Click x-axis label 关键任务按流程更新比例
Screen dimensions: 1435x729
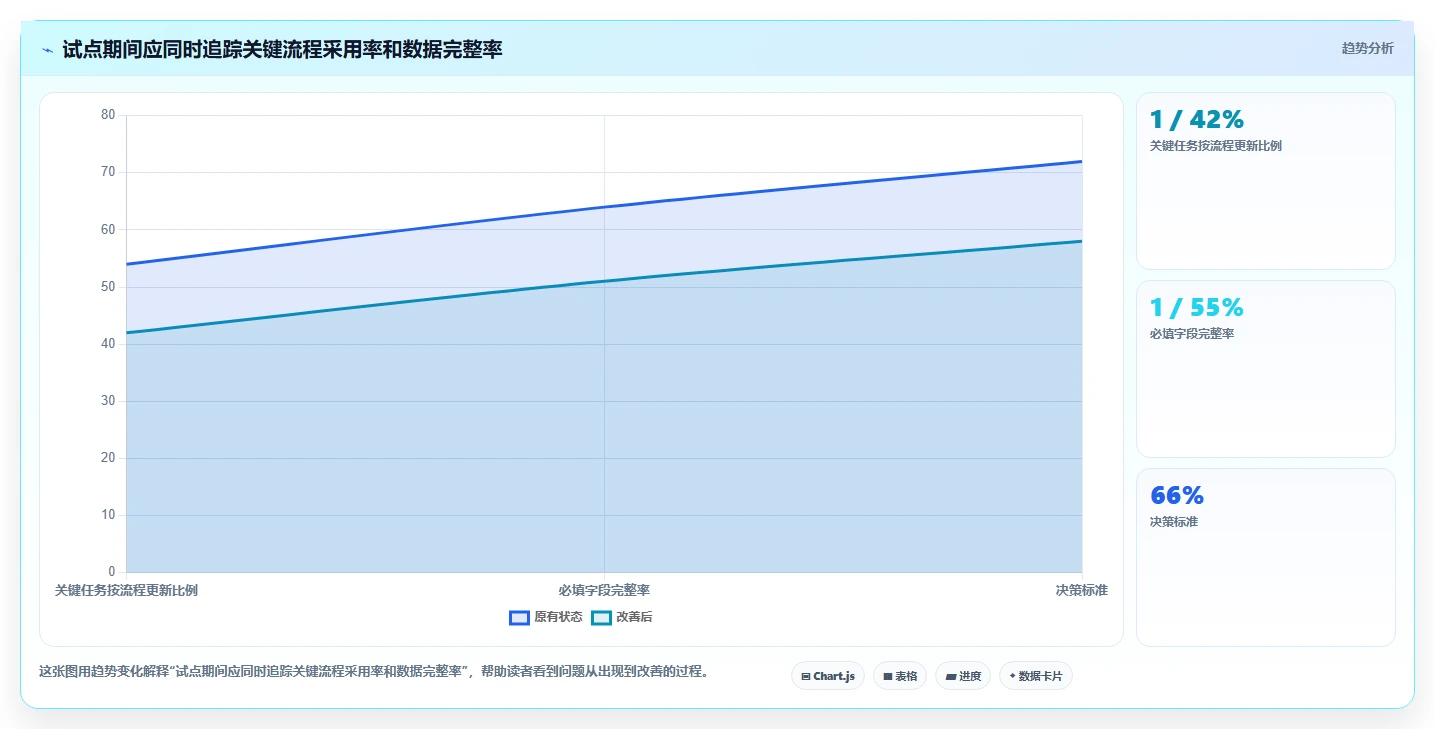click(126, 591)
